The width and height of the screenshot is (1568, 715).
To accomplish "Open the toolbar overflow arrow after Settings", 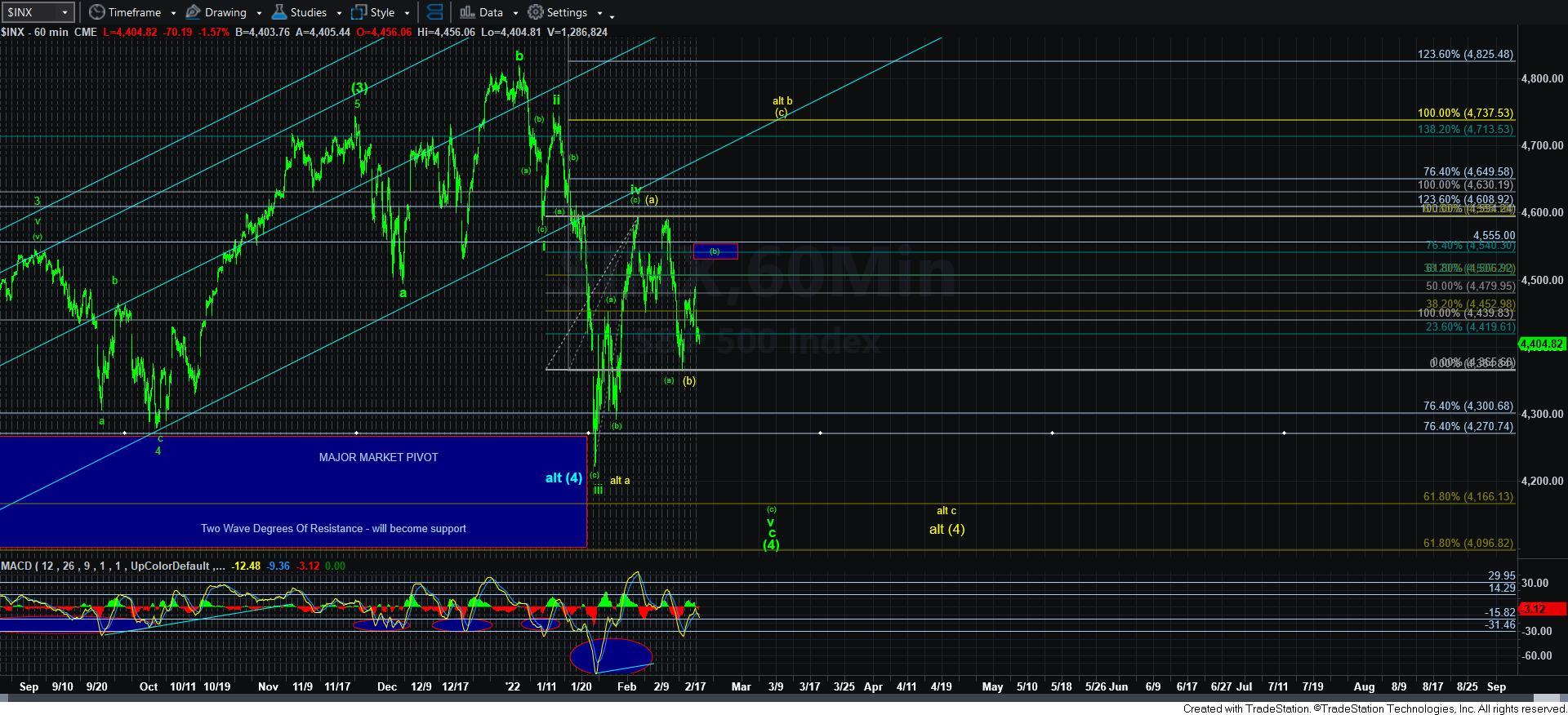I will [x=612, y=15].
